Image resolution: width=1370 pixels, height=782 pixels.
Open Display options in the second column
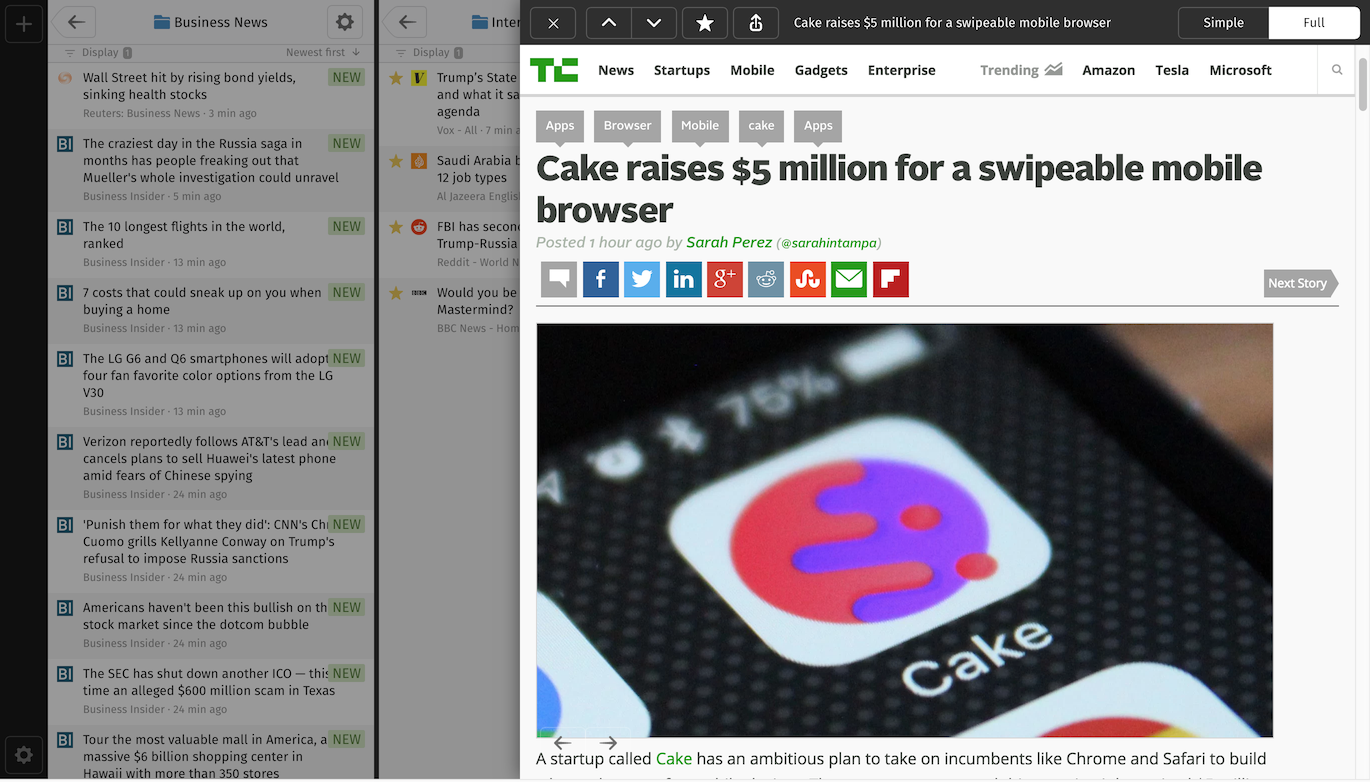429,52
